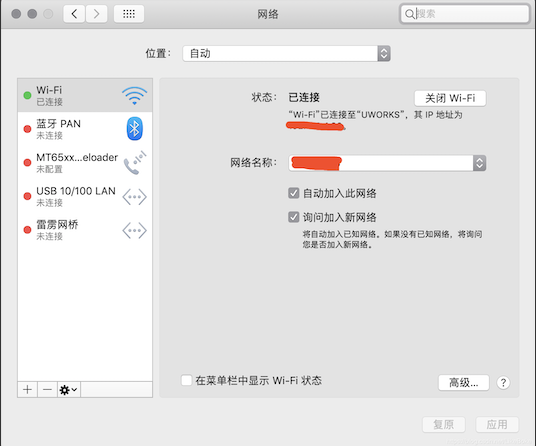
Task: Click the bridge icon for 雷雳网桥
Action: (134, 230)
